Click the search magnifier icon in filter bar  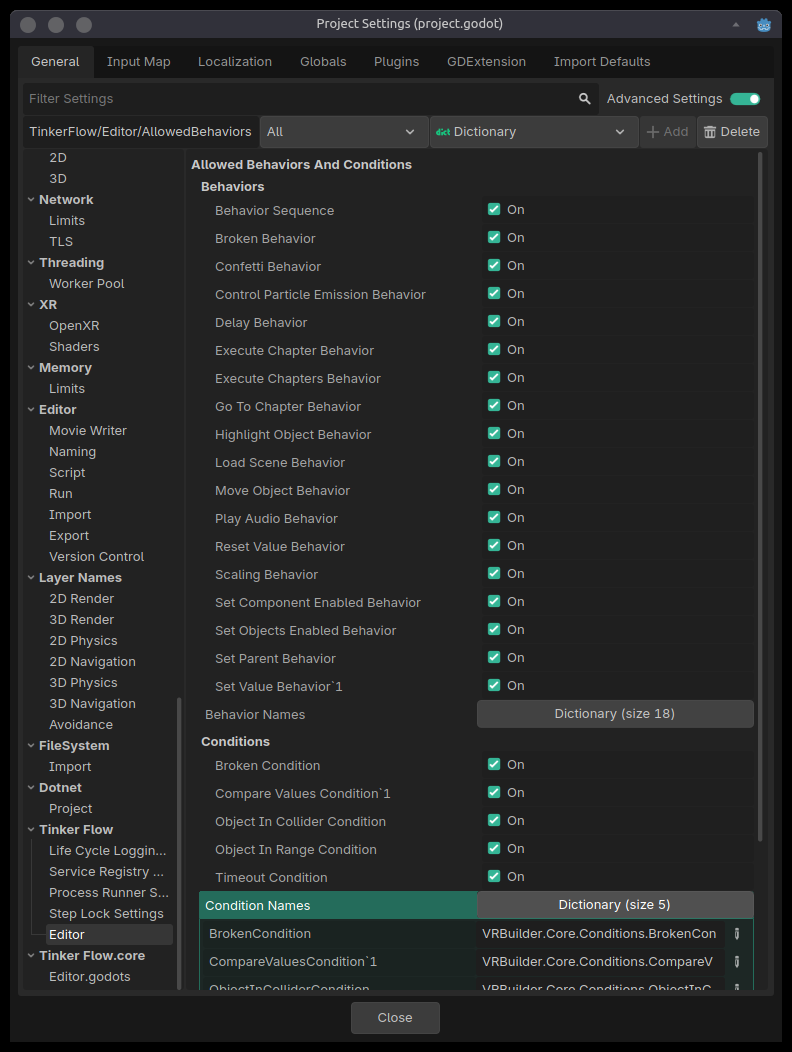585,99
